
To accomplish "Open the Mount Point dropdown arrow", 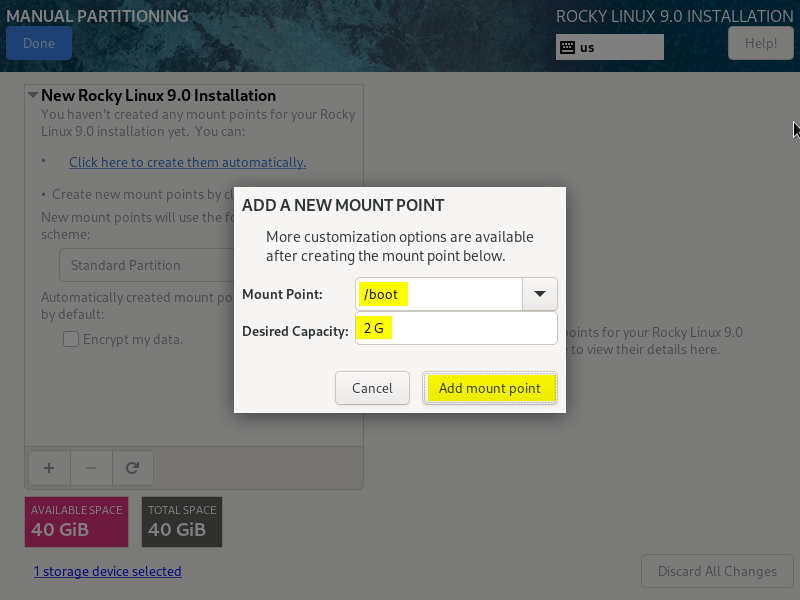I will coord(540,294).
